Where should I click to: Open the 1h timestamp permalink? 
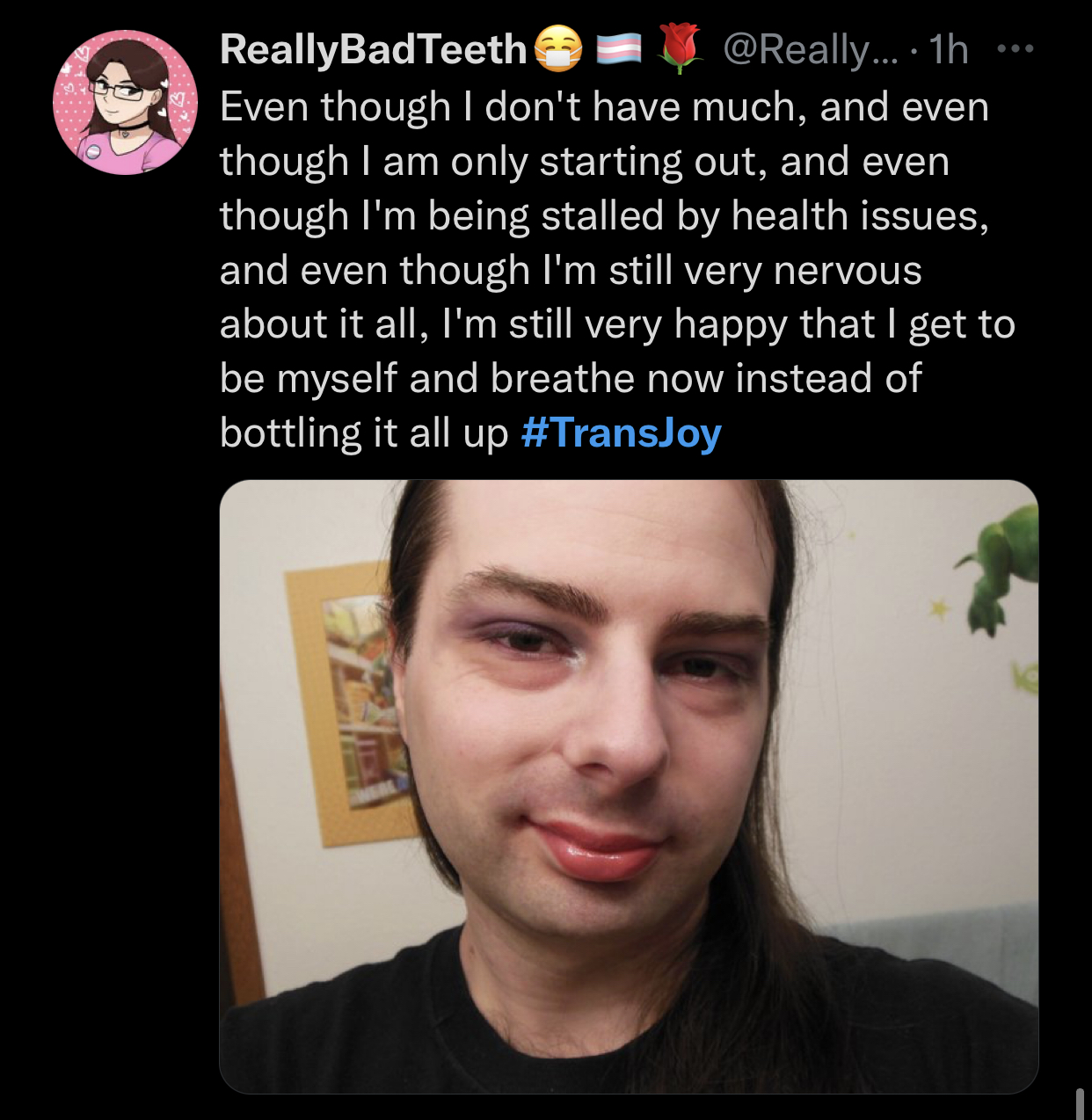[x=949, y=49]
